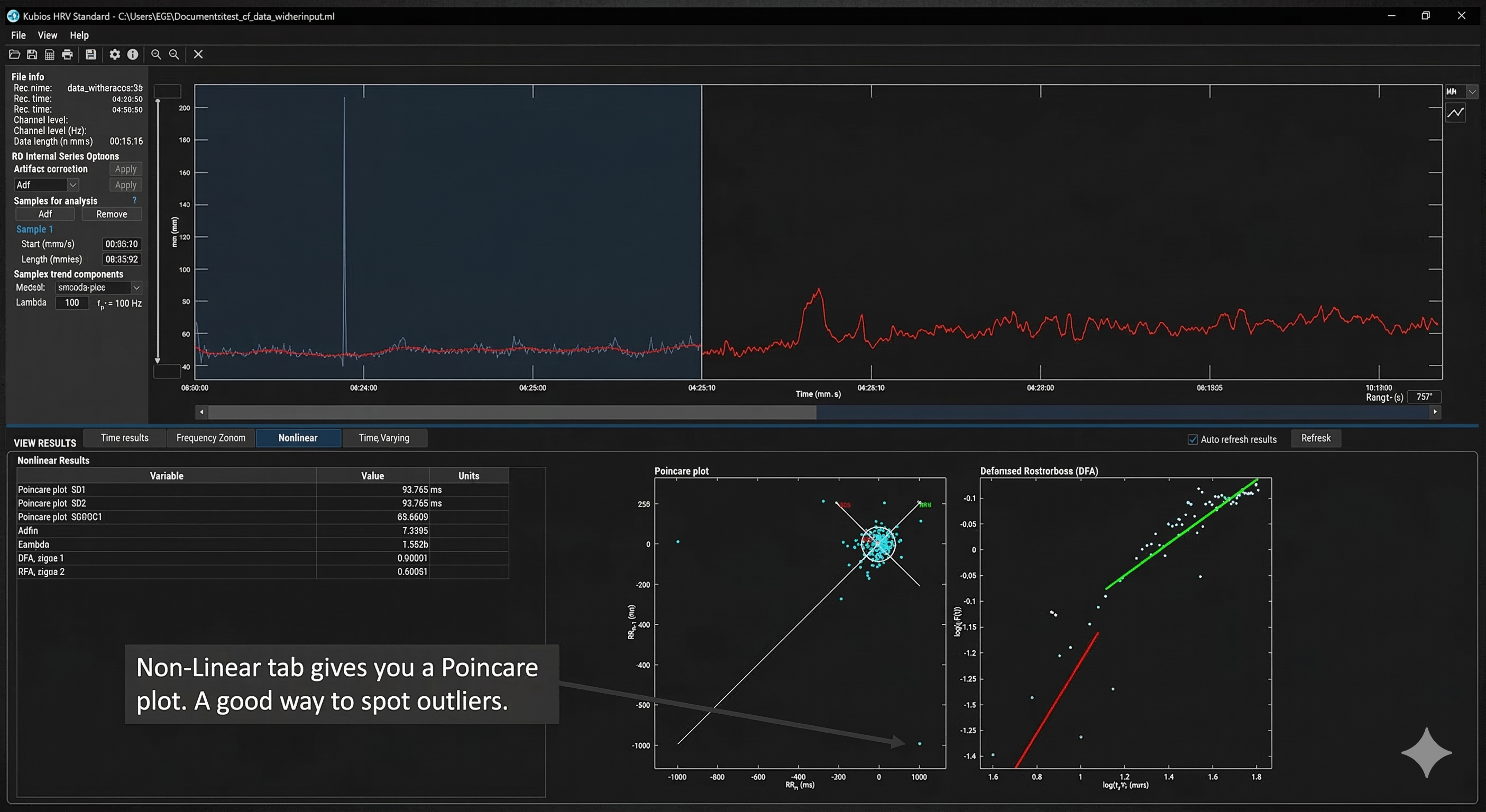Disable Auto refresh results
Image resolution: width=1486 pixels, height=812 pixels.
(1192, 439)
